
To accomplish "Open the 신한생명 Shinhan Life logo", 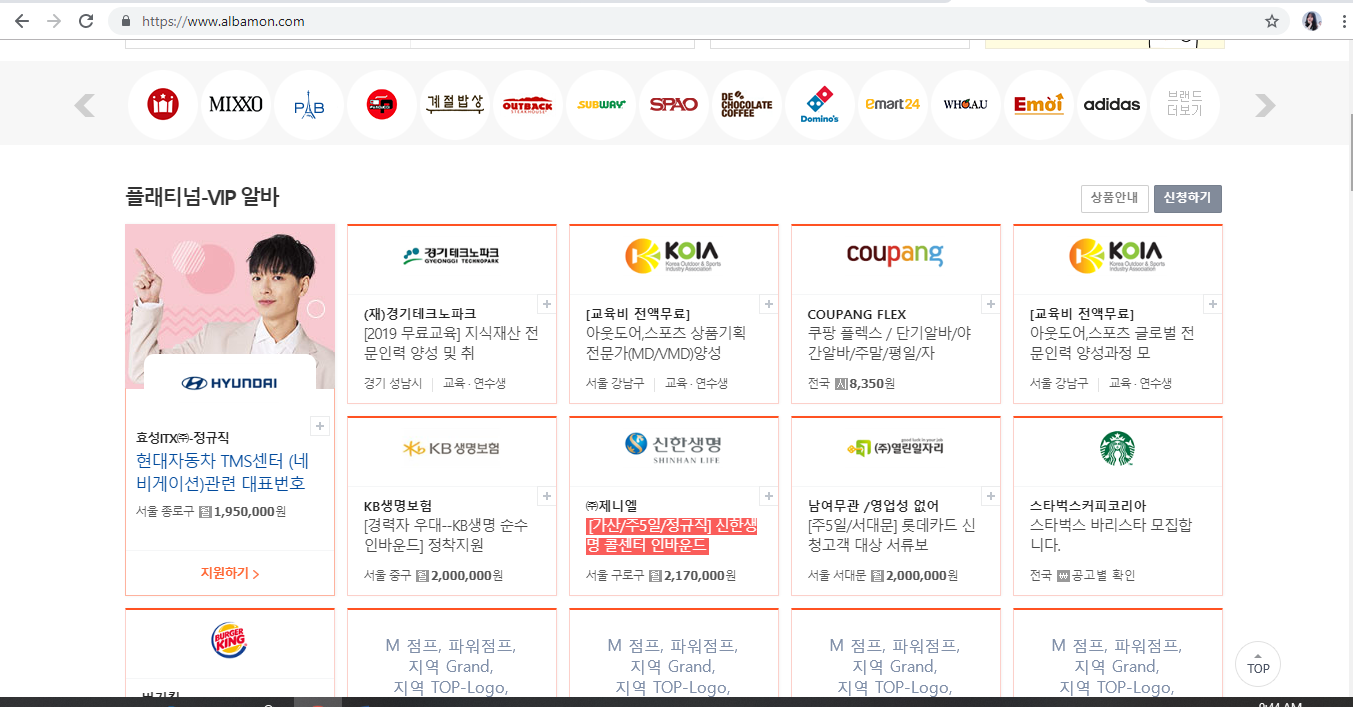I will 674,448.
